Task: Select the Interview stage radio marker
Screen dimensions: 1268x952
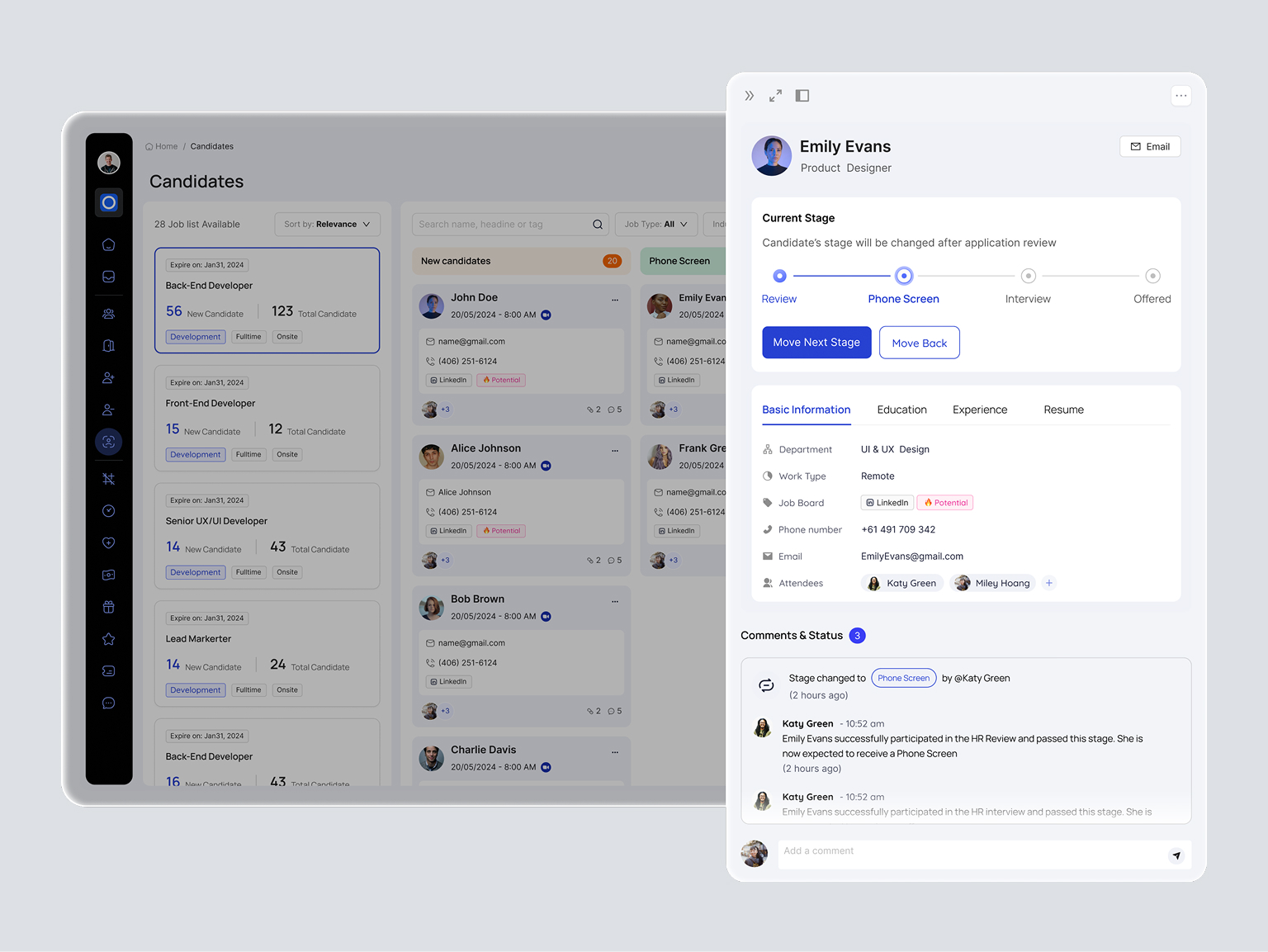Action: [x=1028, y=276]
